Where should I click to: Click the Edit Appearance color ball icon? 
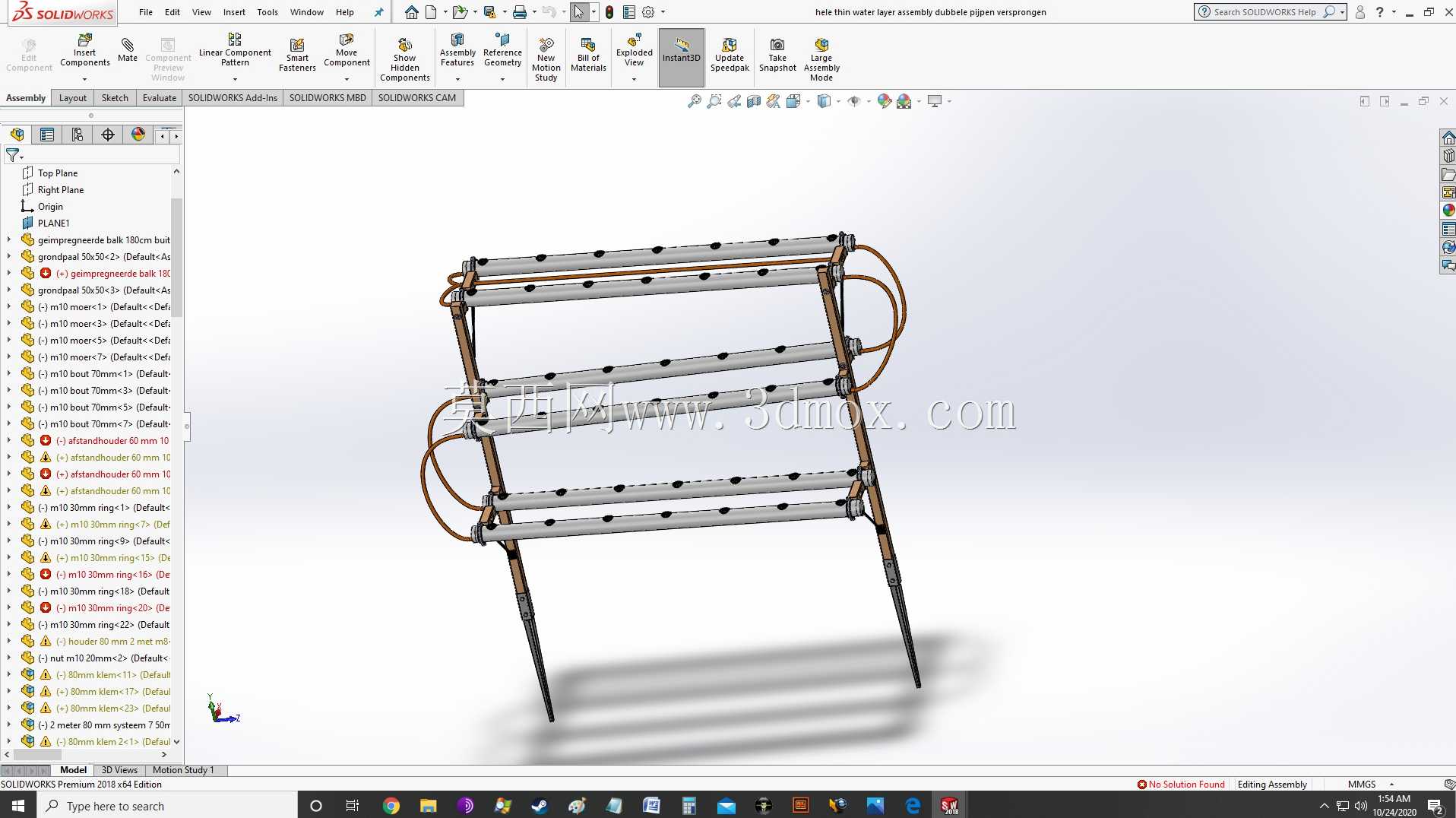[x=884, y=101]
